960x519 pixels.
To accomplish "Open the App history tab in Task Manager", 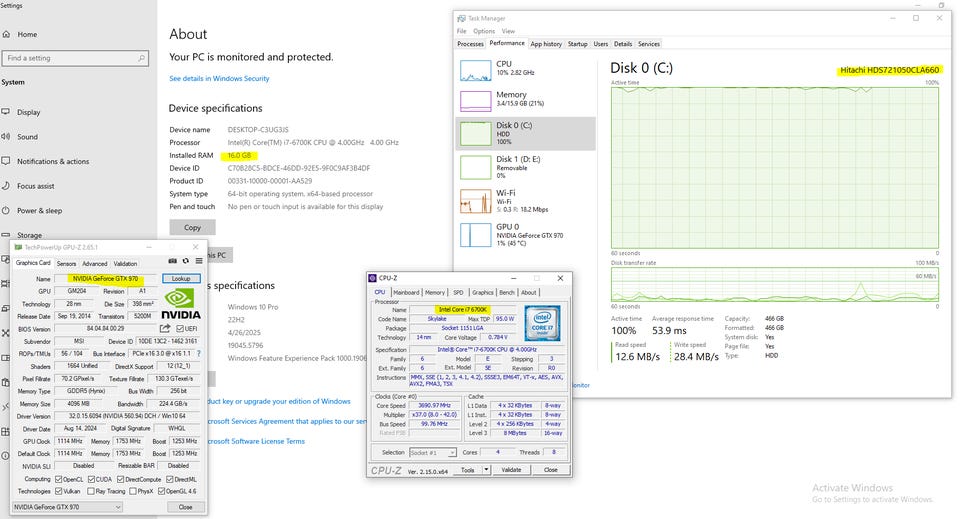I will click(x=546, y=44).
